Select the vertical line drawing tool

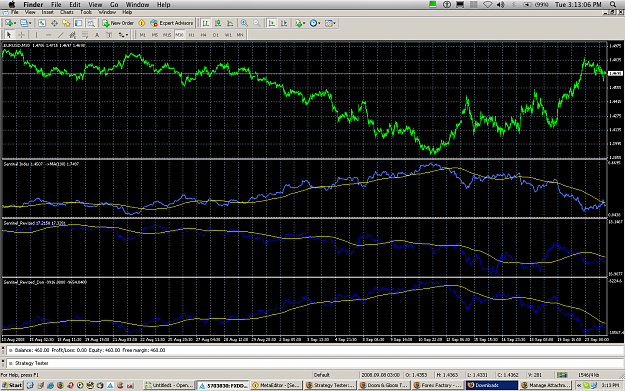tap(36, 35)
